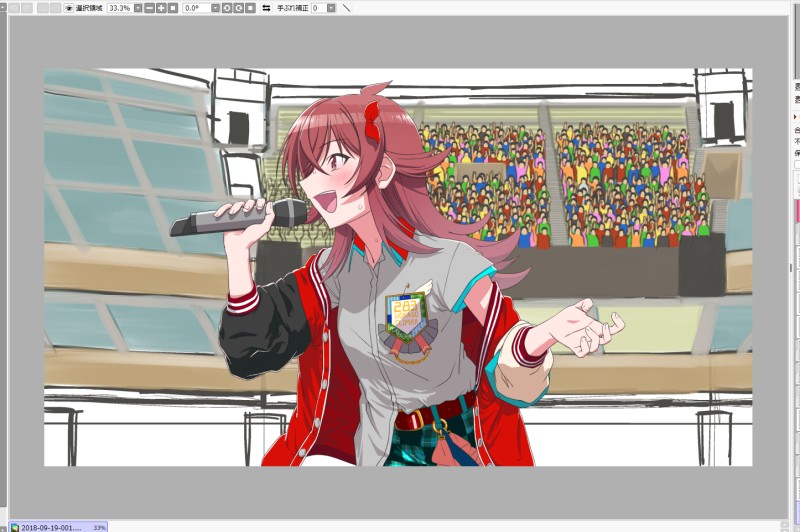Rotate canvas counter-clockwise
800x532 pixels.
(227, 8)
